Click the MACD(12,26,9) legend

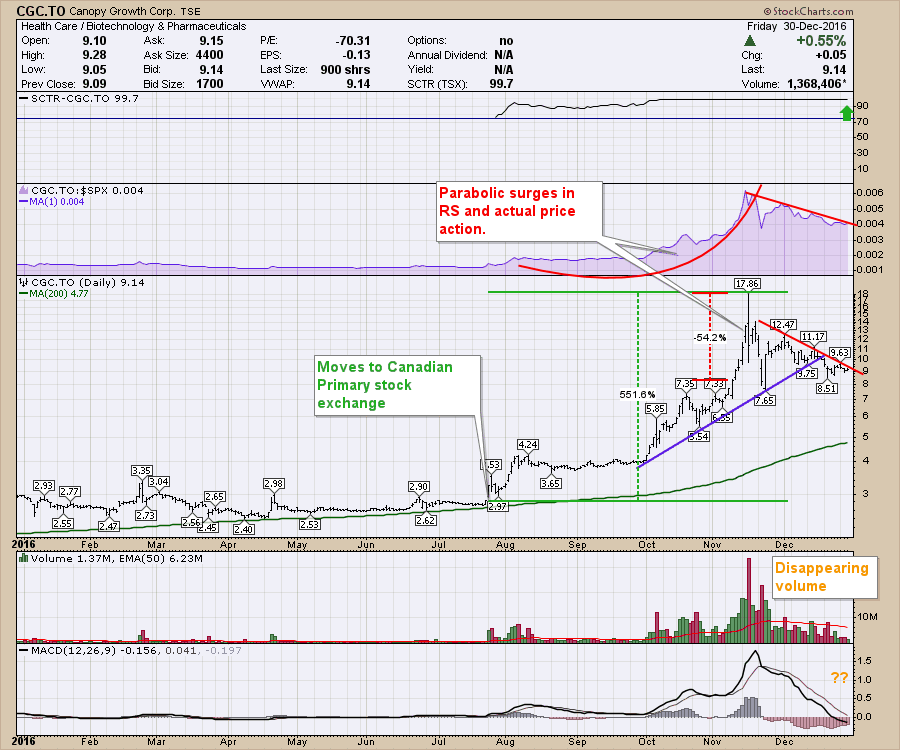coord(130,651)
